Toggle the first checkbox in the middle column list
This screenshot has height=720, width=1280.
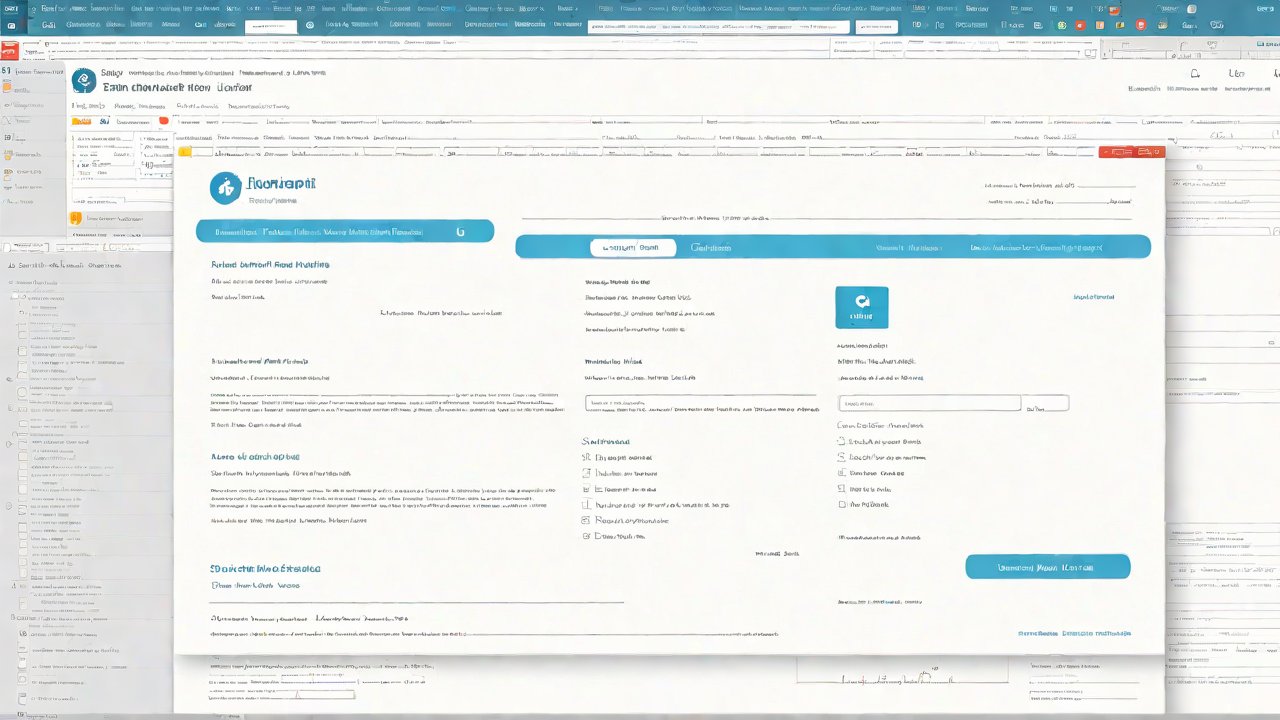coord(587,457)
